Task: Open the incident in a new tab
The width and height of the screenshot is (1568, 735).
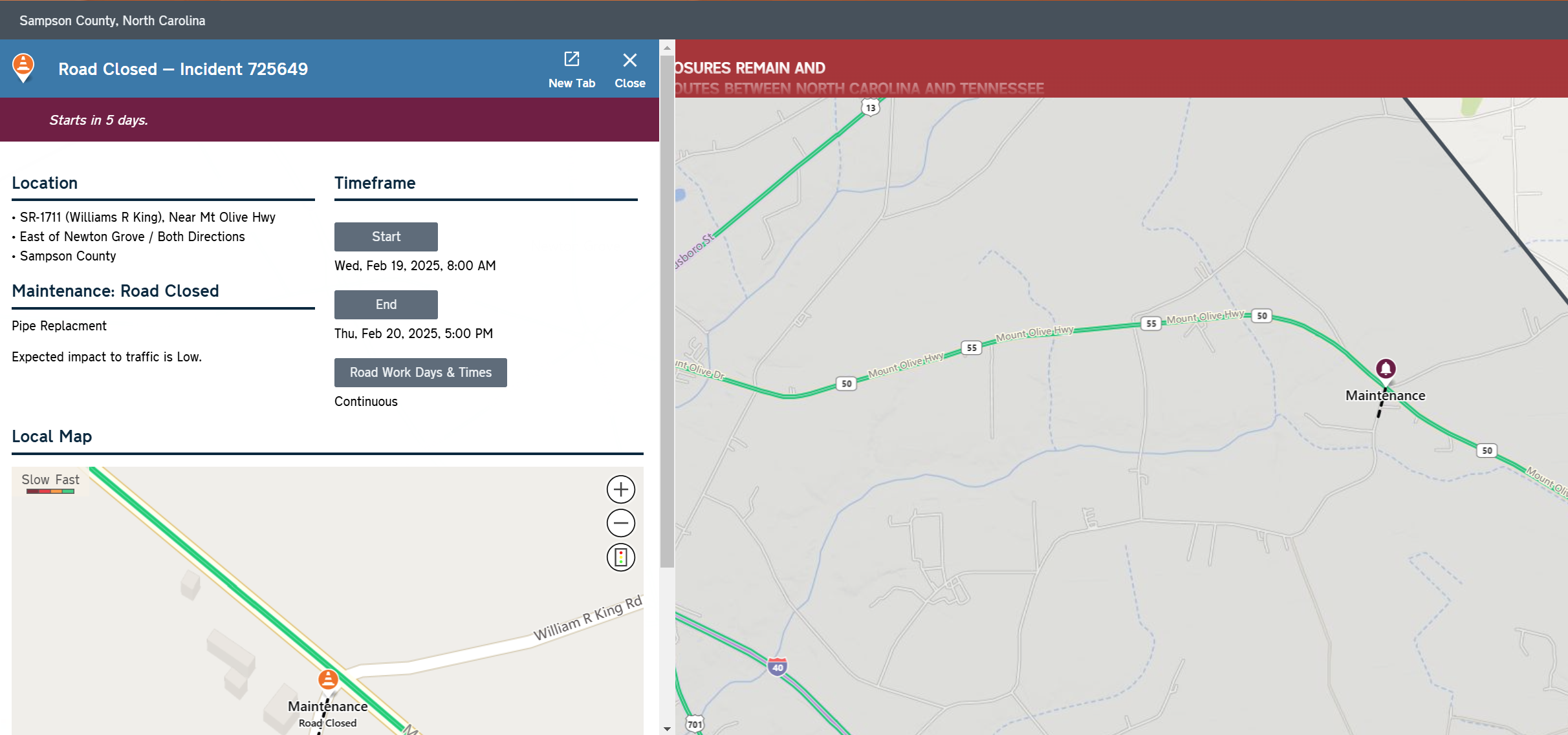Action: pyautogui.click(x=571, y=69)
